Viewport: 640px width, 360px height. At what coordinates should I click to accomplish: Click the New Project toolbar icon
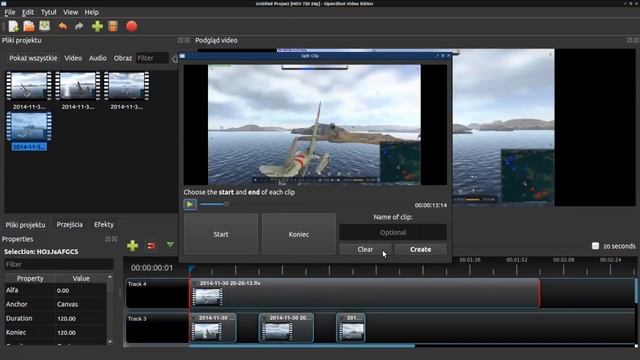[x=13, y=27]
